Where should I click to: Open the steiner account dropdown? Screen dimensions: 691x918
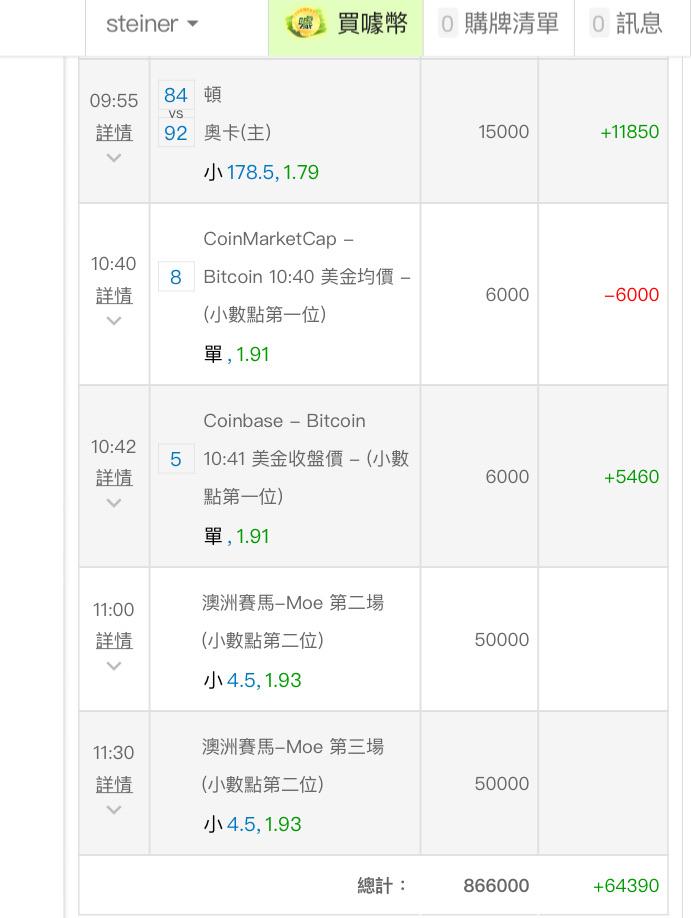(x=152, y=24)
